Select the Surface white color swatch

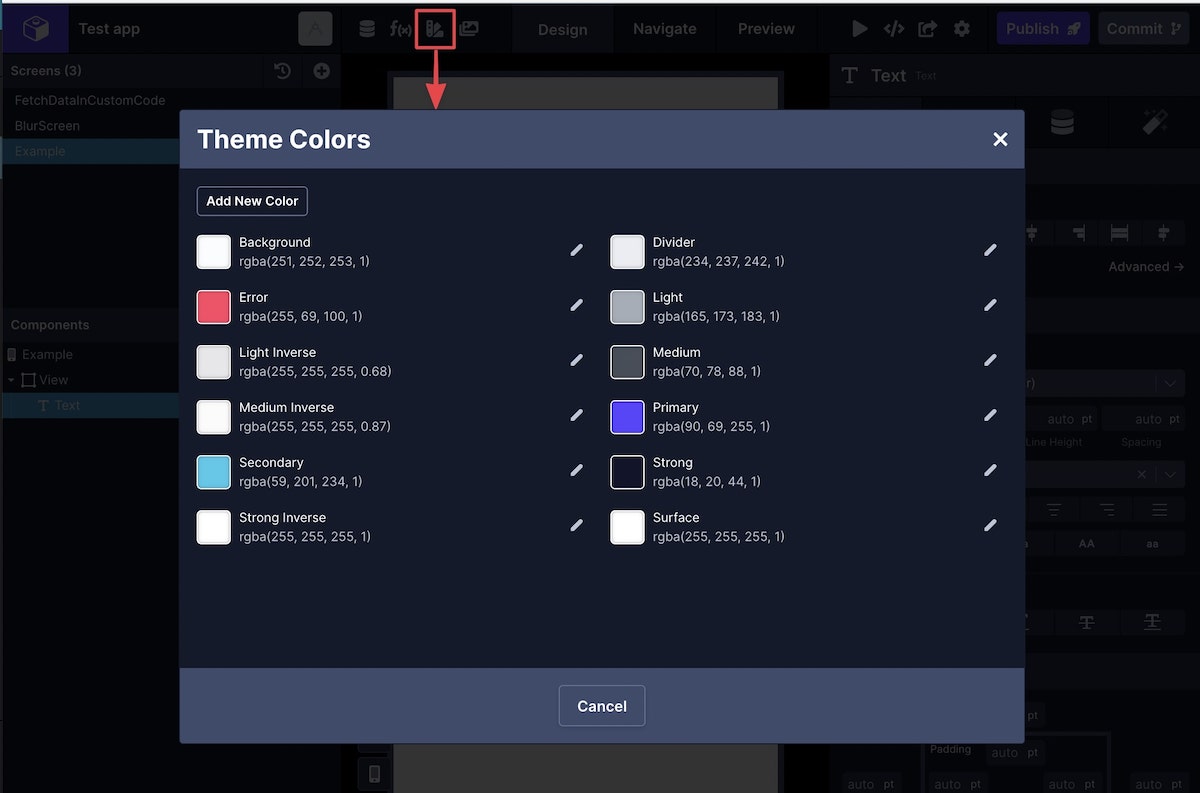click(x=627, y=527)
